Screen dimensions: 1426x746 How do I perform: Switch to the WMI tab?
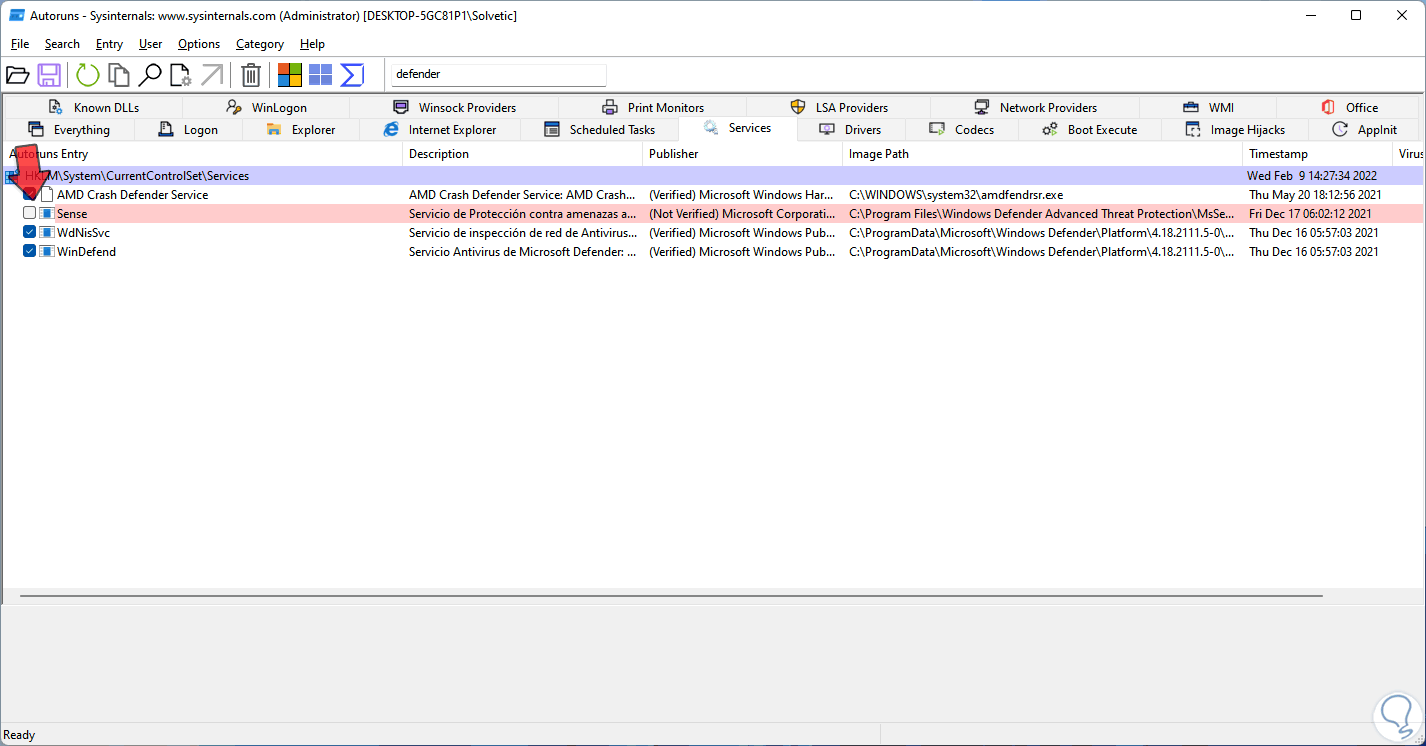click(1208, 107)
